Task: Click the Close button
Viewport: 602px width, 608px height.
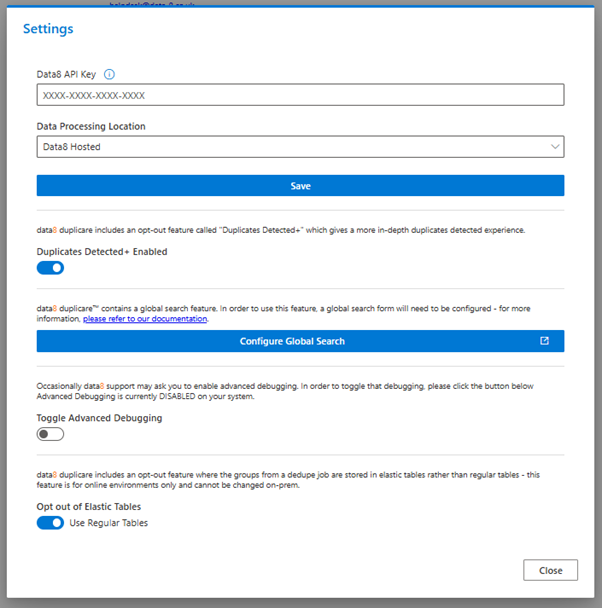Action: [x=550, y=570]
